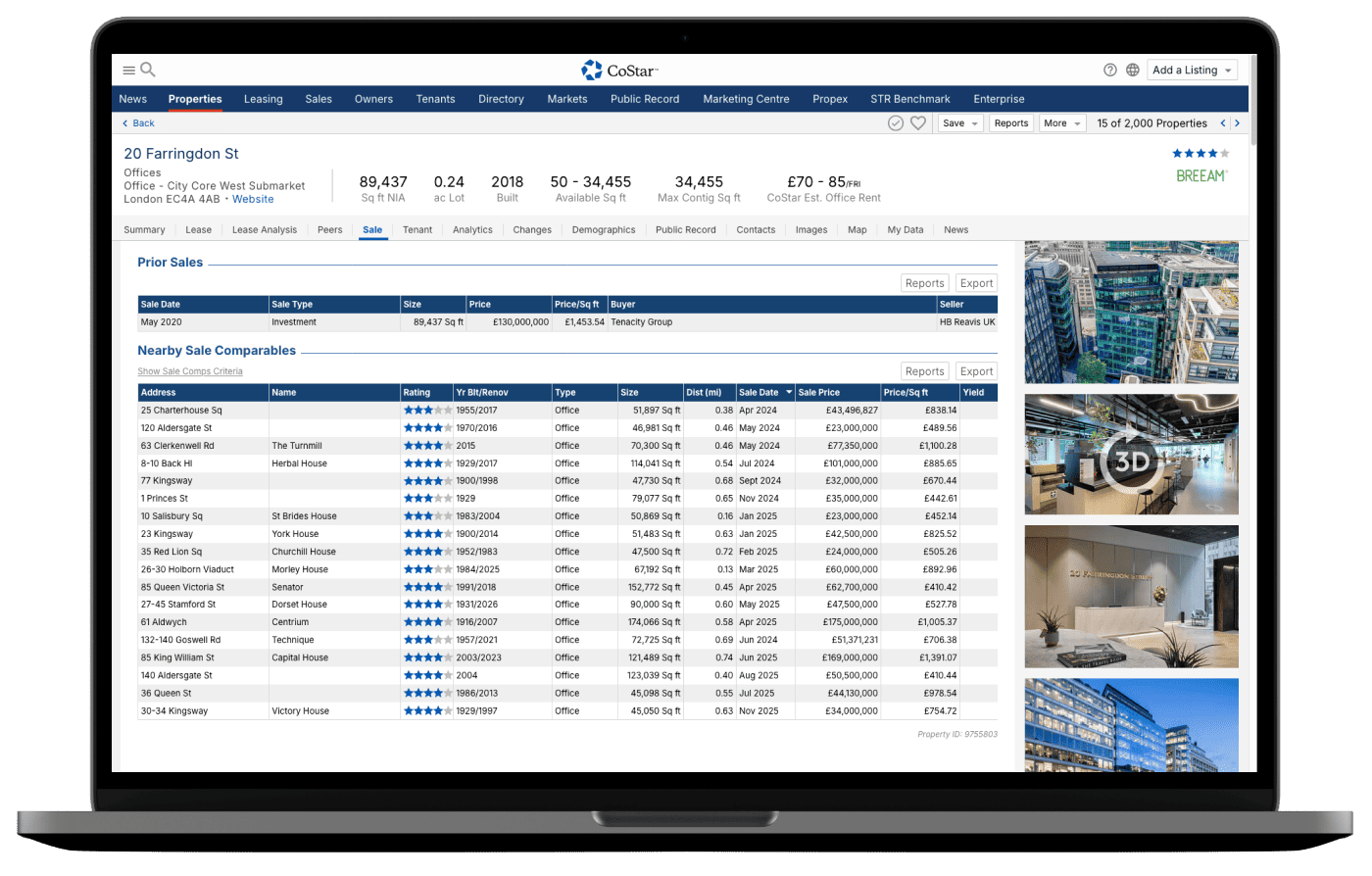Click the globe language icon

[1132, 70]
